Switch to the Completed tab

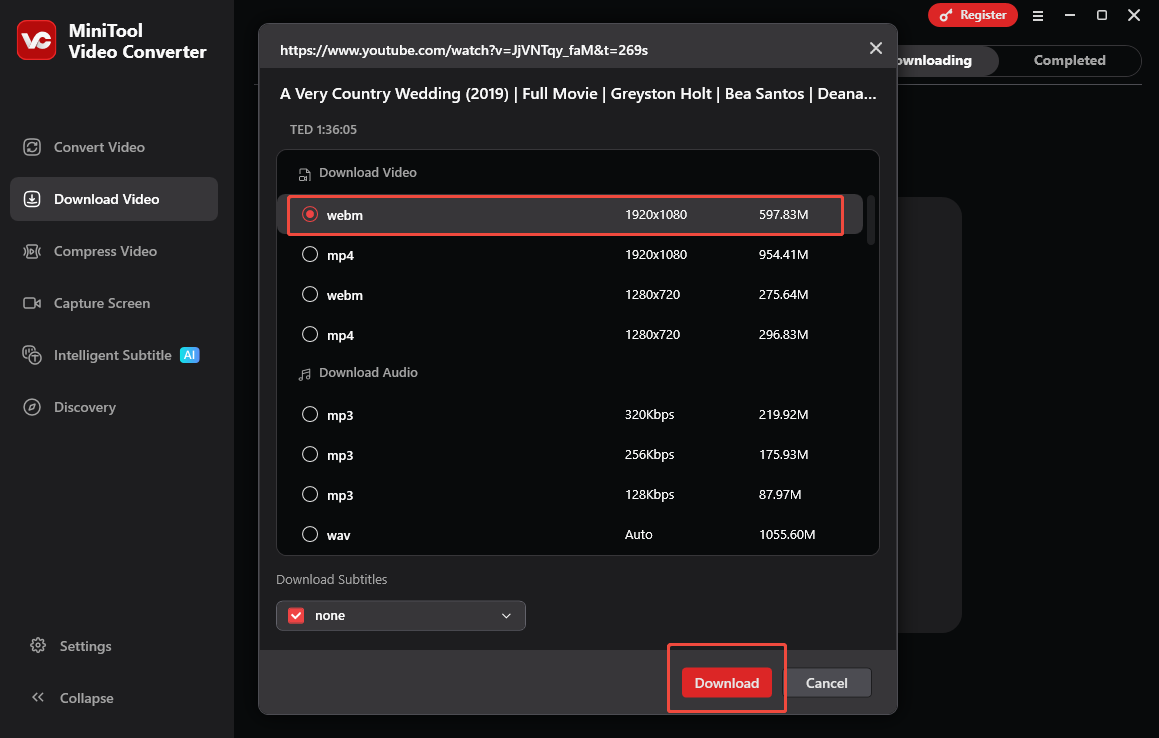(x=1068, y=60)
